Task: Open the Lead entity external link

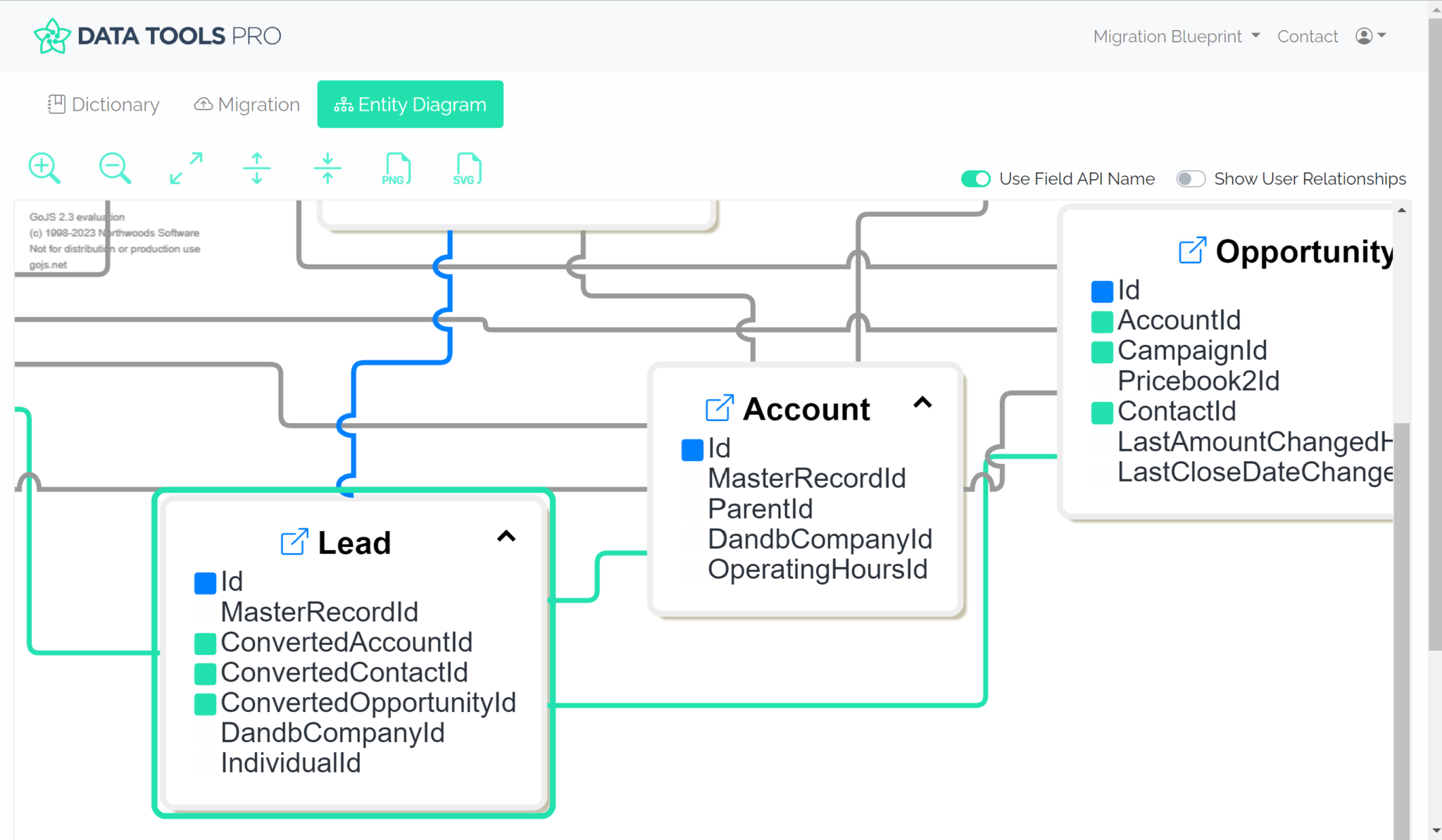Action: coord(296,541)
